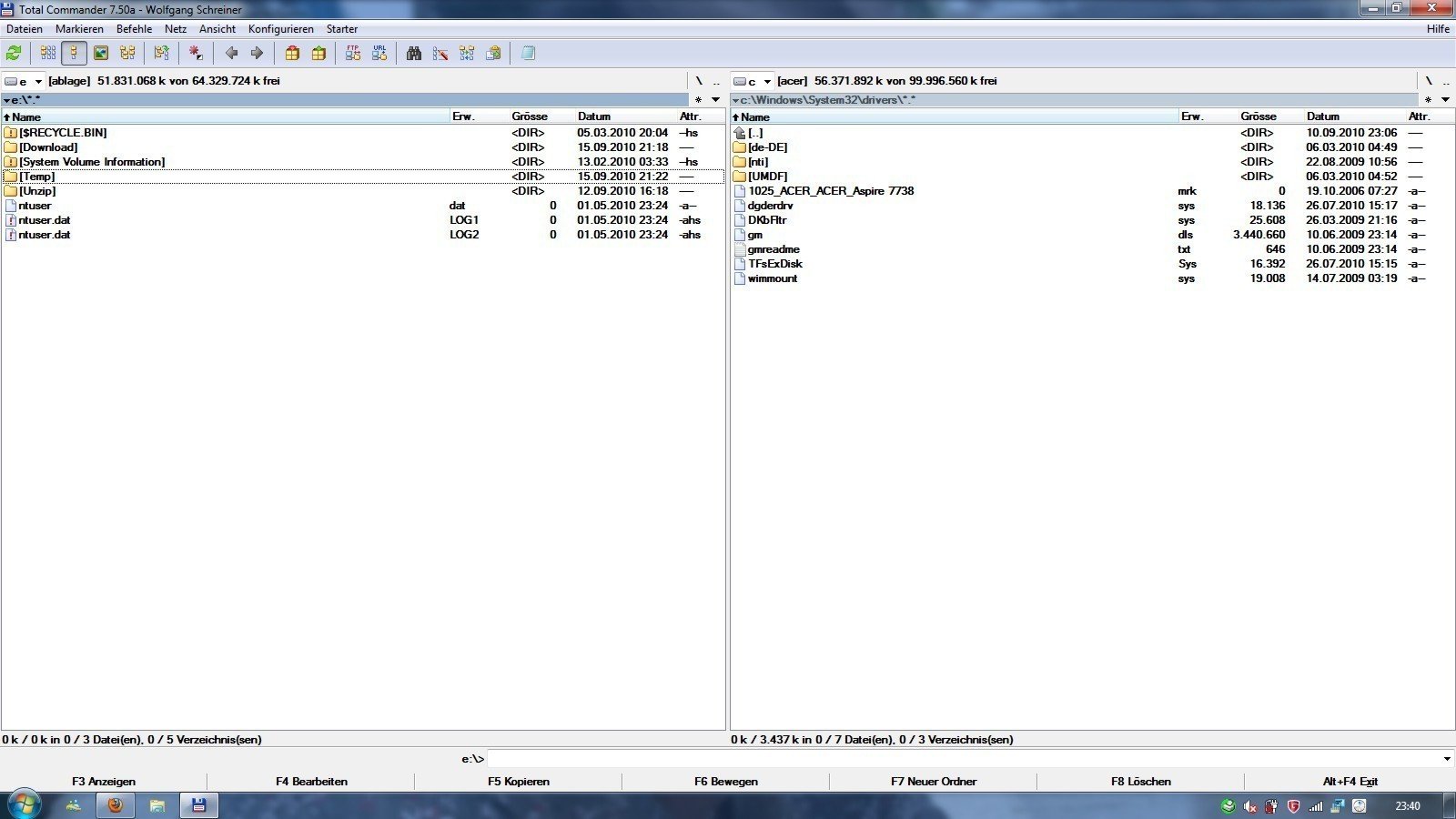Open synchronize directories icon
Image resolution: width=1456 pixels, height=819 pixels.
click(467, 54)
